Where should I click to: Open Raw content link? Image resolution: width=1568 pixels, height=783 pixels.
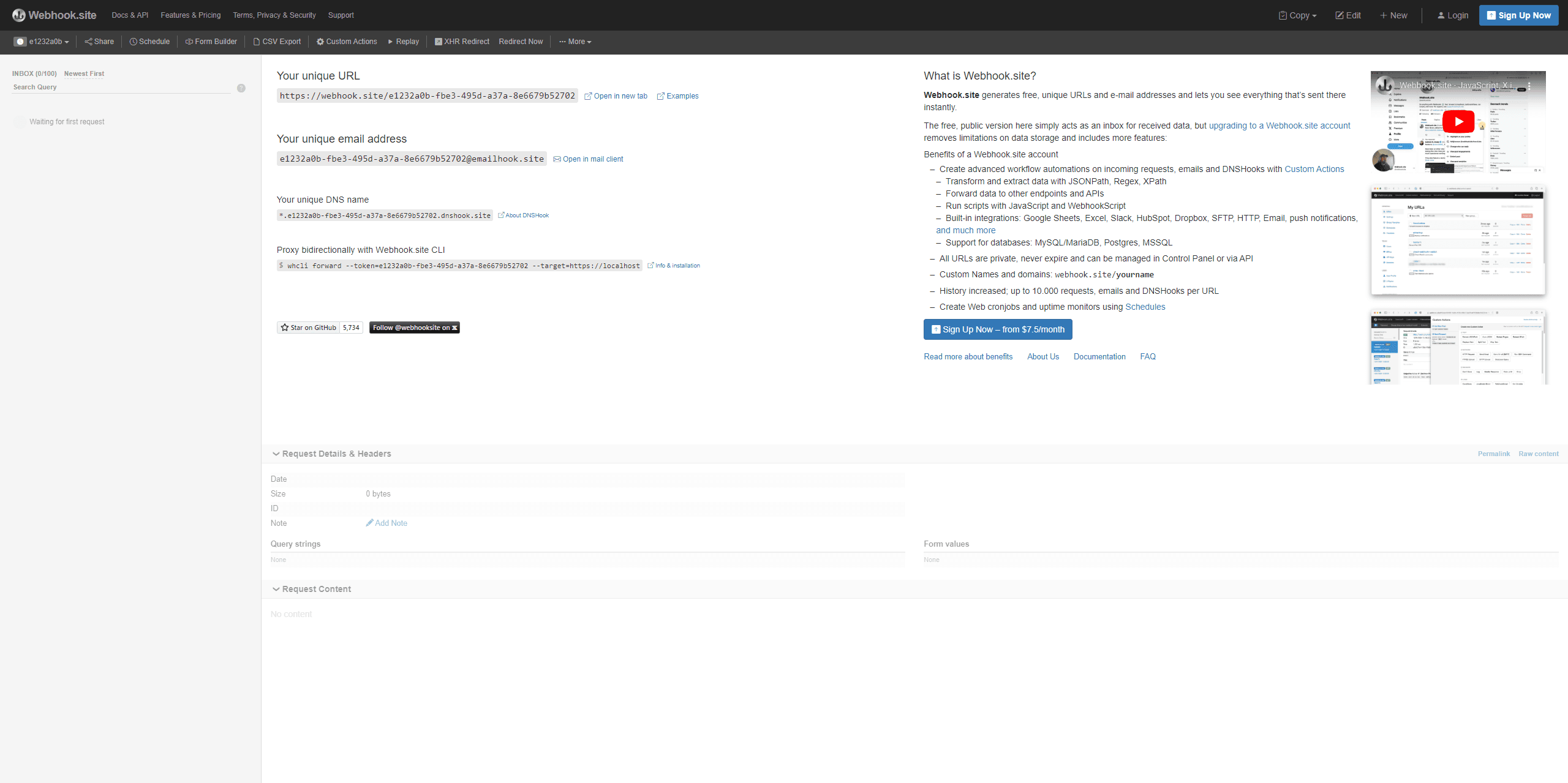pyautogui.click(x=1538, y=454)
